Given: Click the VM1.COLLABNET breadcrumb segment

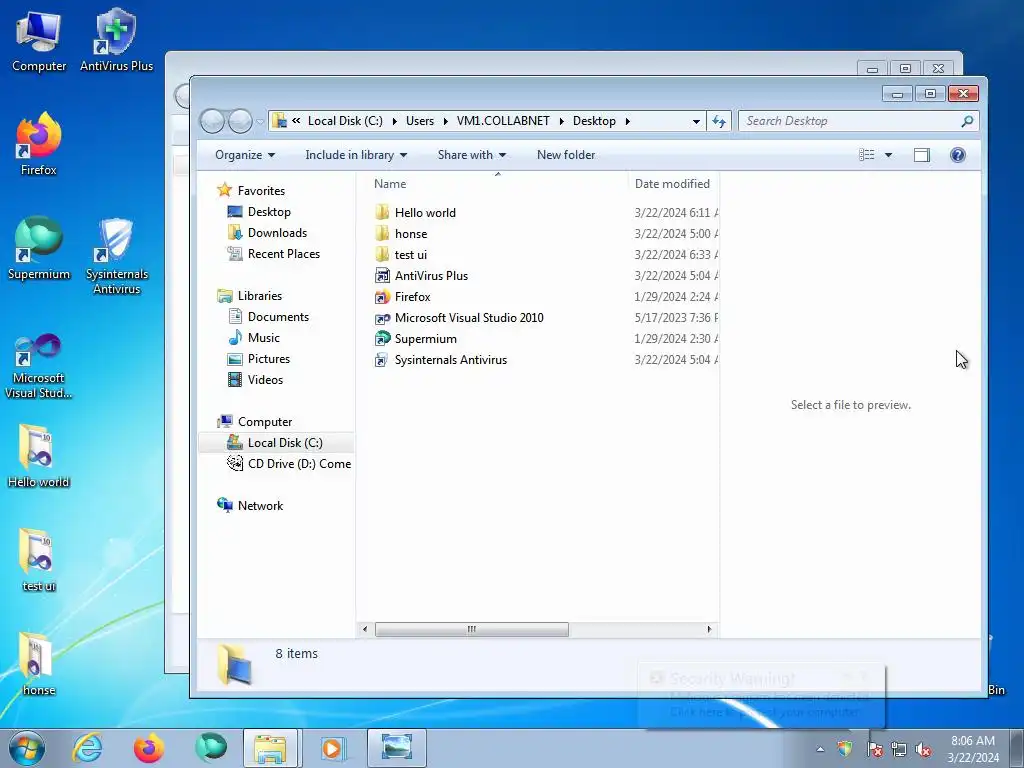Looking at the screenshot, I should [503, 121].
